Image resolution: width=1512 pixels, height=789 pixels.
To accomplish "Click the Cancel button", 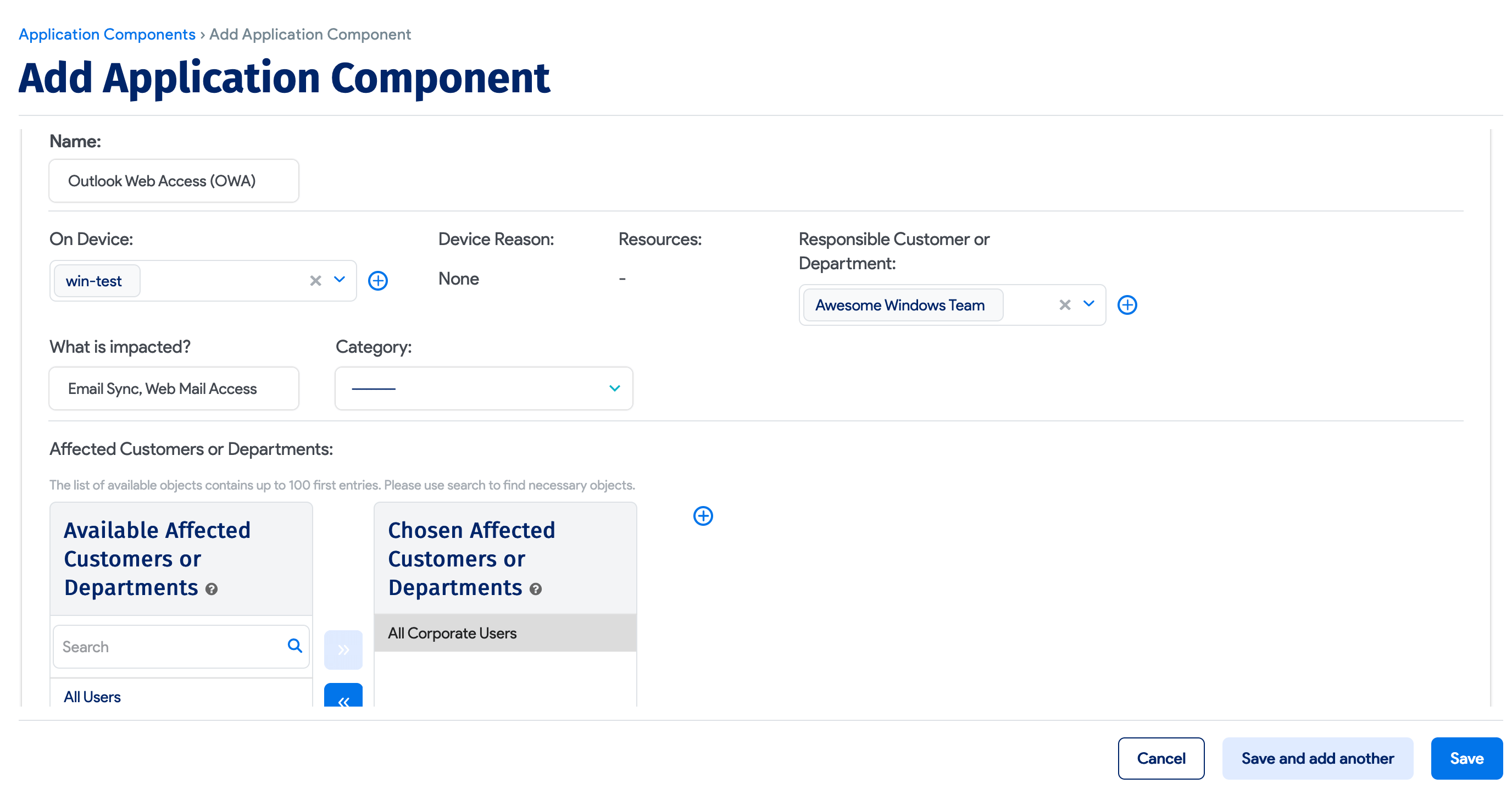I will 1160,758.
